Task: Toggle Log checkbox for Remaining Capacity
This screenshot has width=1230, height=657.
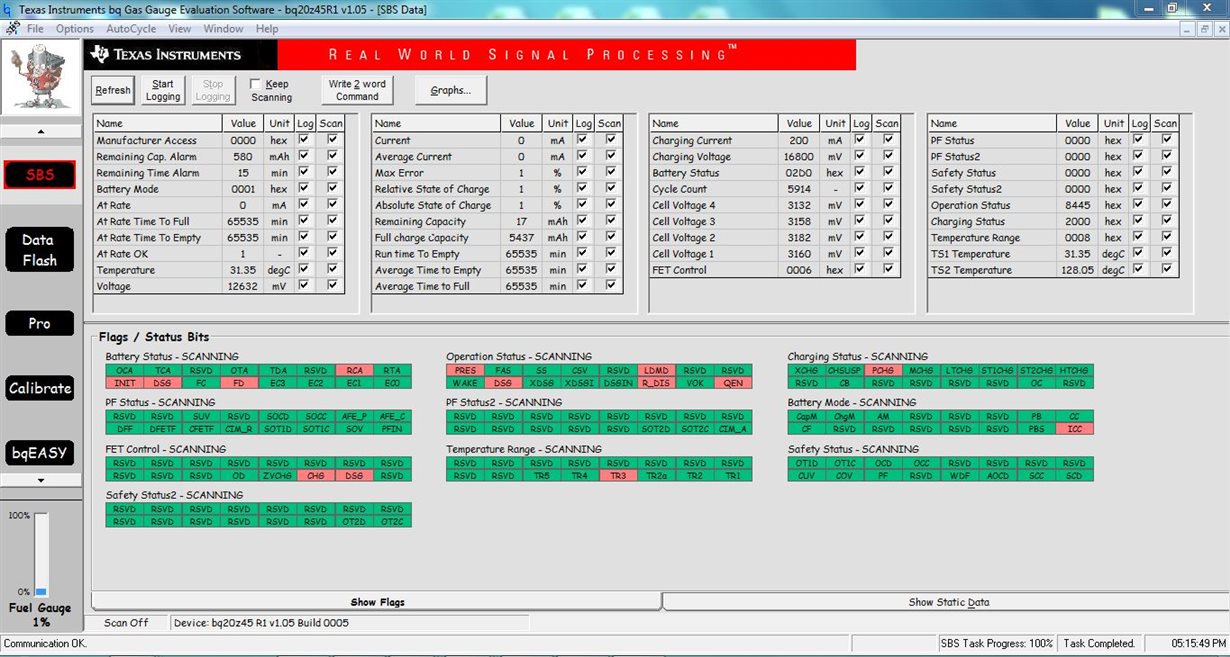Action: point(582,221)
